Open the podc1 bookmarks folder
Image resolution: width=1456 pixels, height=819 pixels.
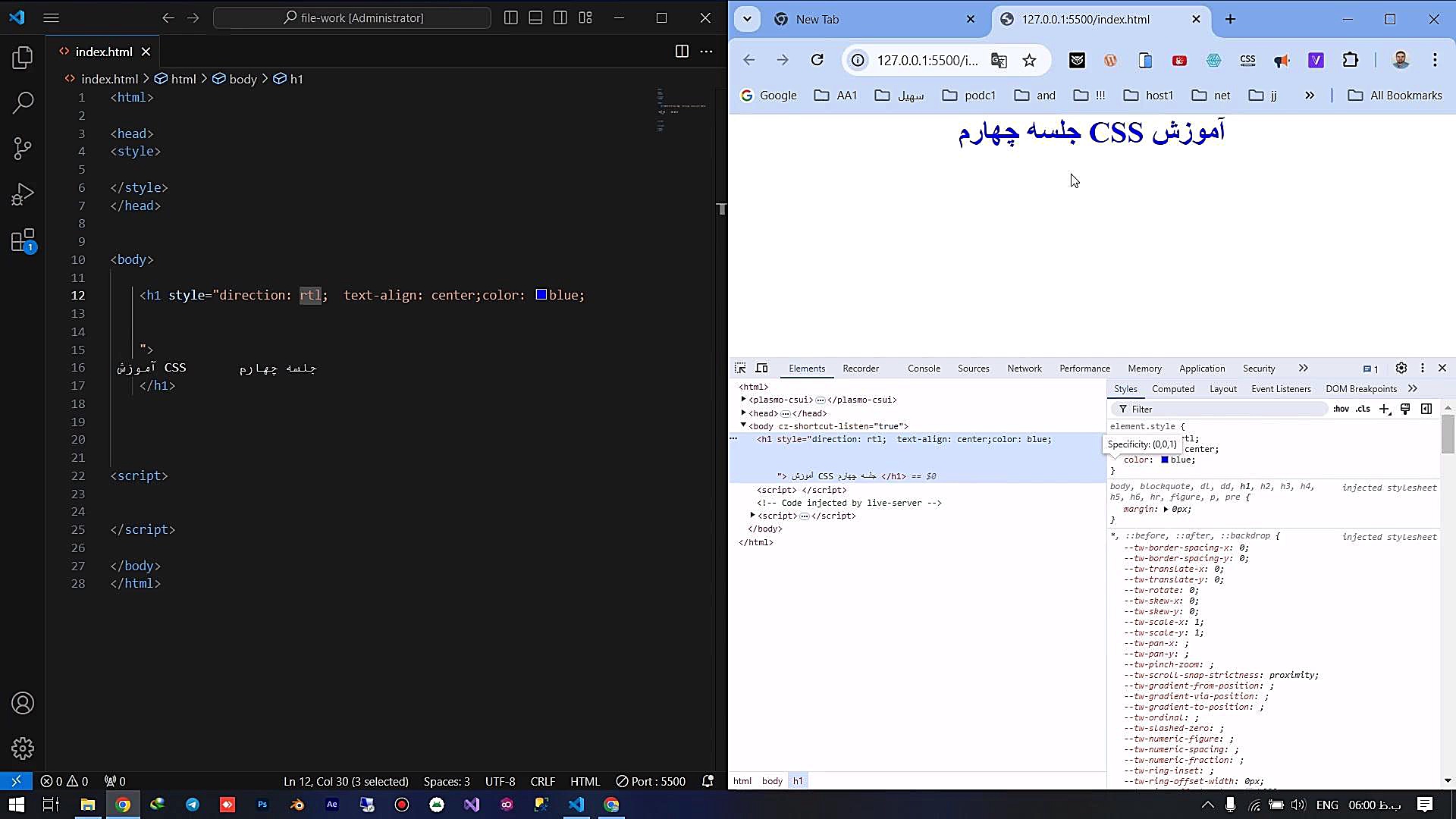click(x=968, y=96)
